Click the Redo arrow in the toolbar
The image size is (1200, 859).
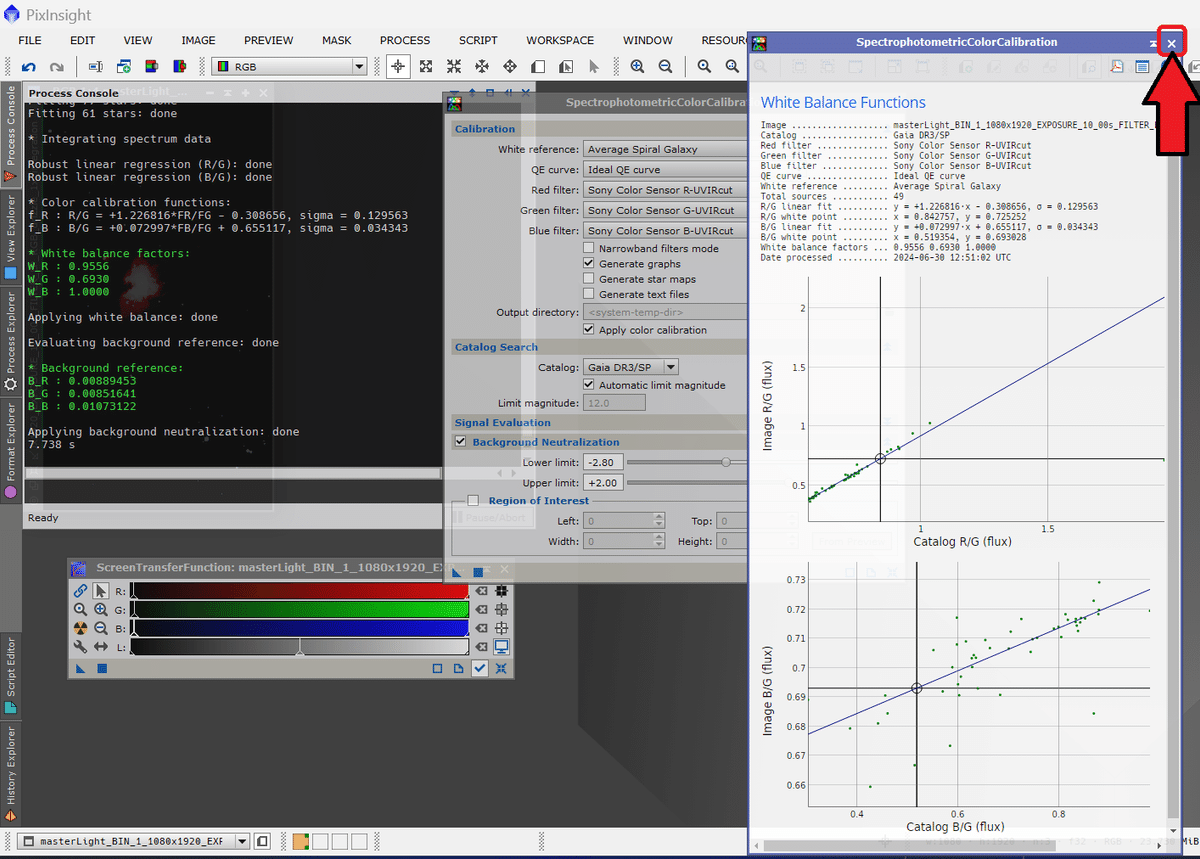(57, 67)
